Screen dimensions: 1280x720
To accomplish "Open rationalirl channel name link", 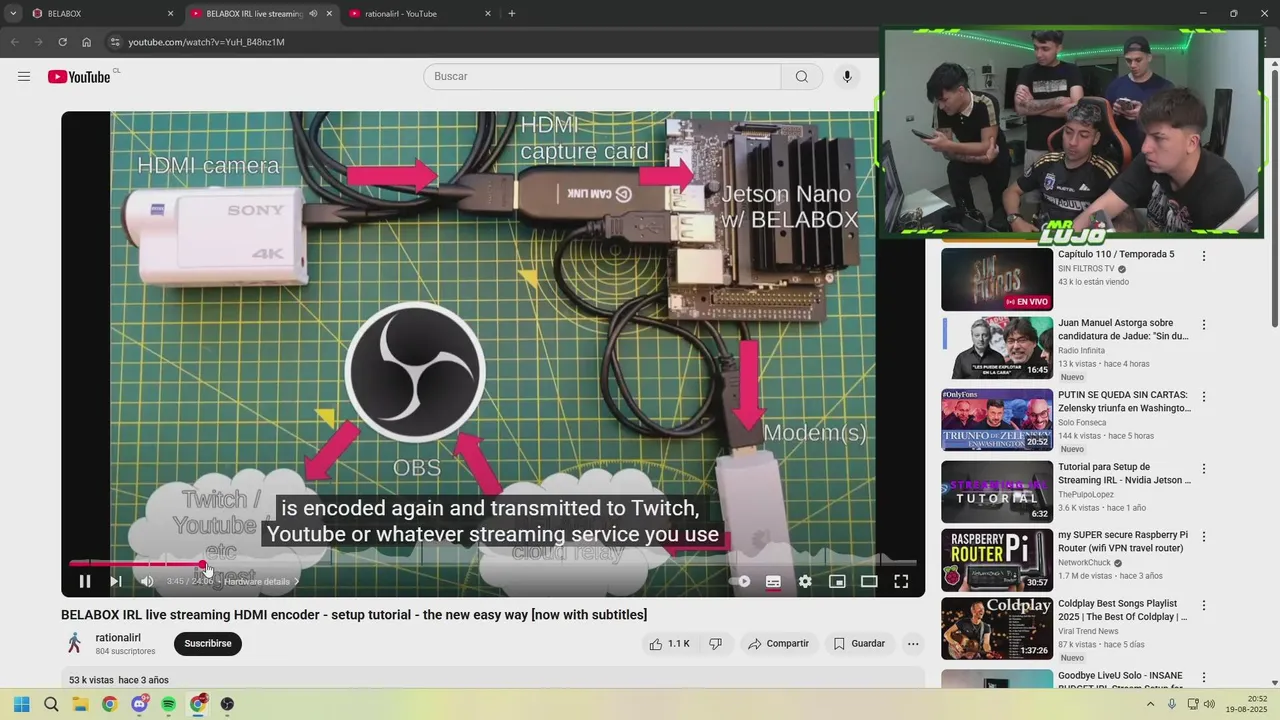I will (118, 638).
